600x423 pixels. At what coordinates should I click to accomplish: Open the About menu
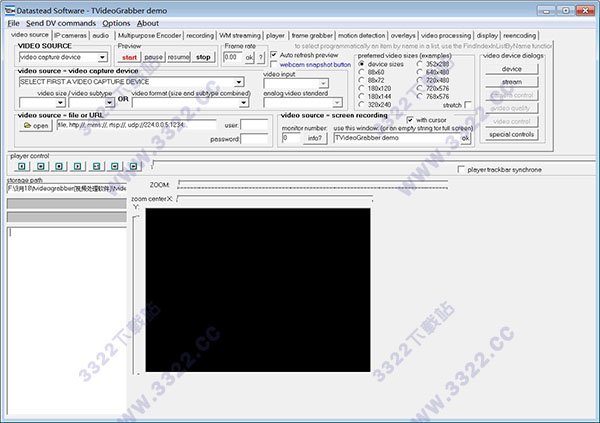point(148,23)
